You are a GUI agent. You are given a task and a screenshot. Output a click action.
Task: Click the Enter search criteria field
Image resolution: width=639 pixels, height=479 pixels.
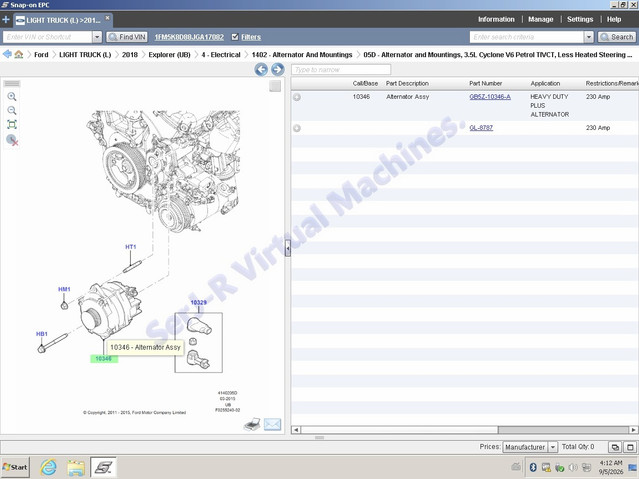tap(527, 37)
